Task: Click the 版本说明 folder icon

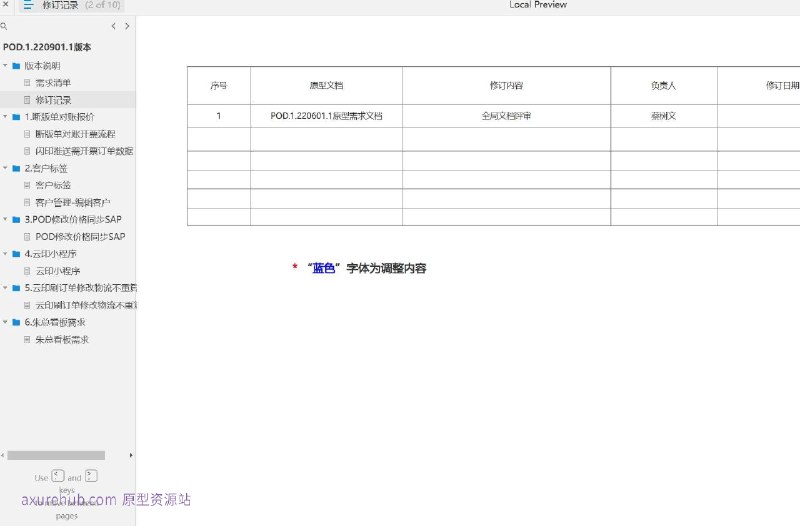Action: 16,66
